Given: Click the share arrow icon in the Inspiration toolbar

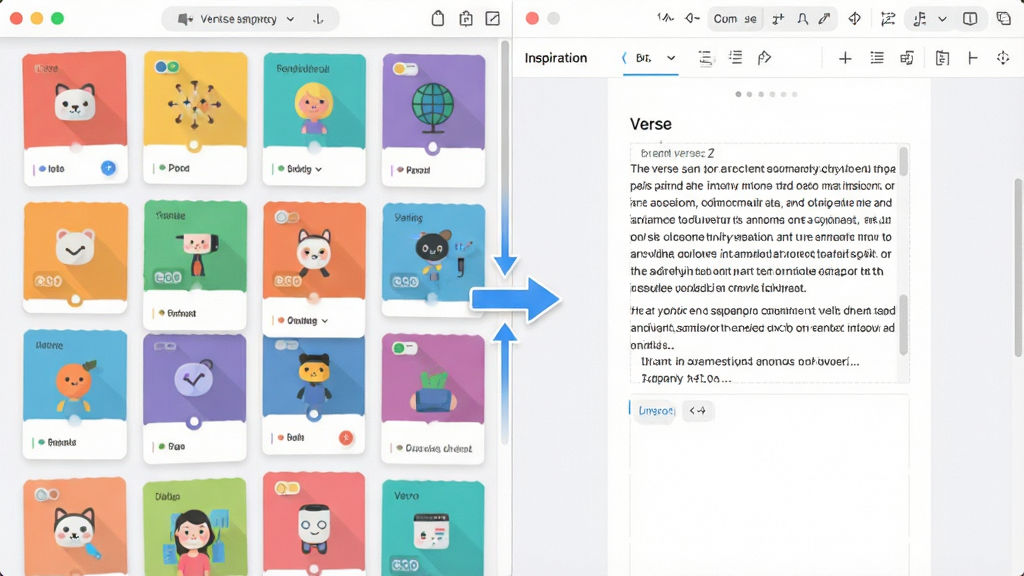Looking at the screenshot, I should (764, 58).
